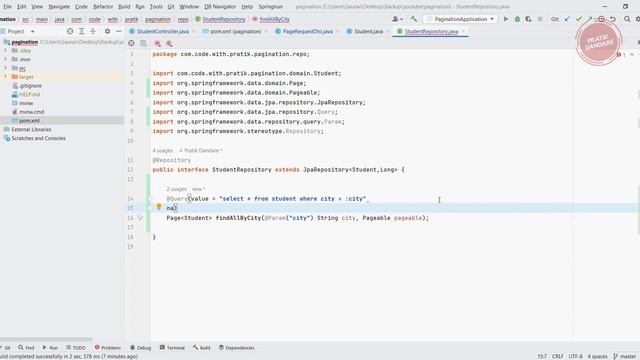
Task: Collapse all icon in Project panel header
Action: [x=93, y=31]
